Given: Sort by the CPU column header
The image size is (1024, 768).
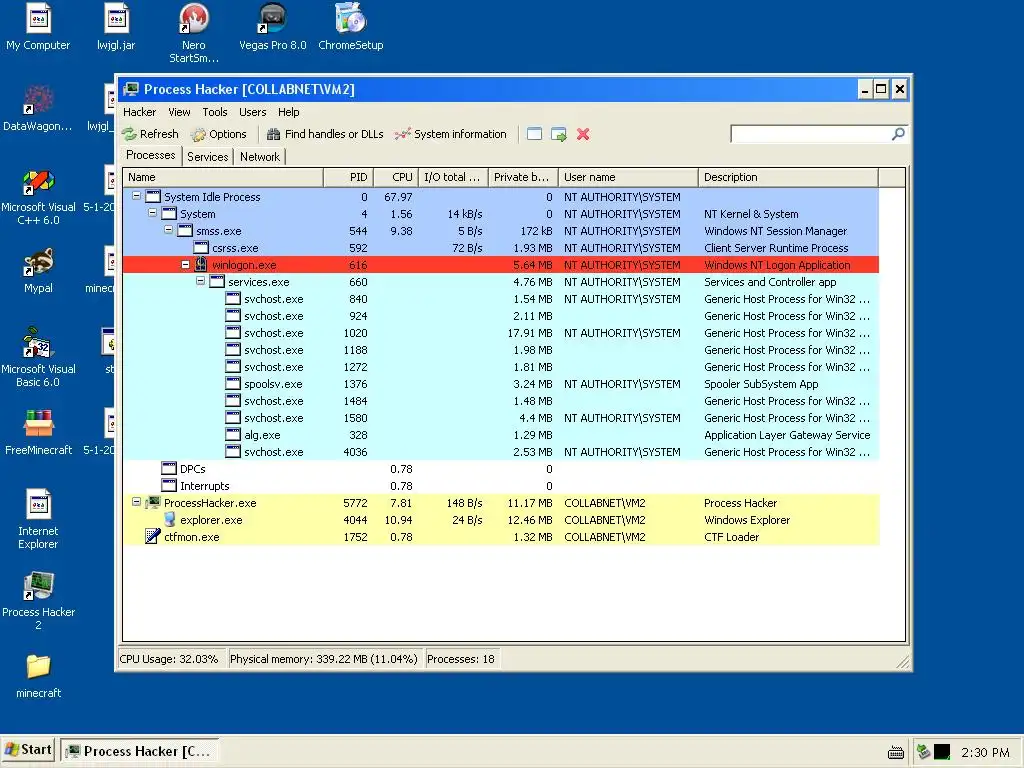Looking at the screenshot, I should [x=396, y=177].
